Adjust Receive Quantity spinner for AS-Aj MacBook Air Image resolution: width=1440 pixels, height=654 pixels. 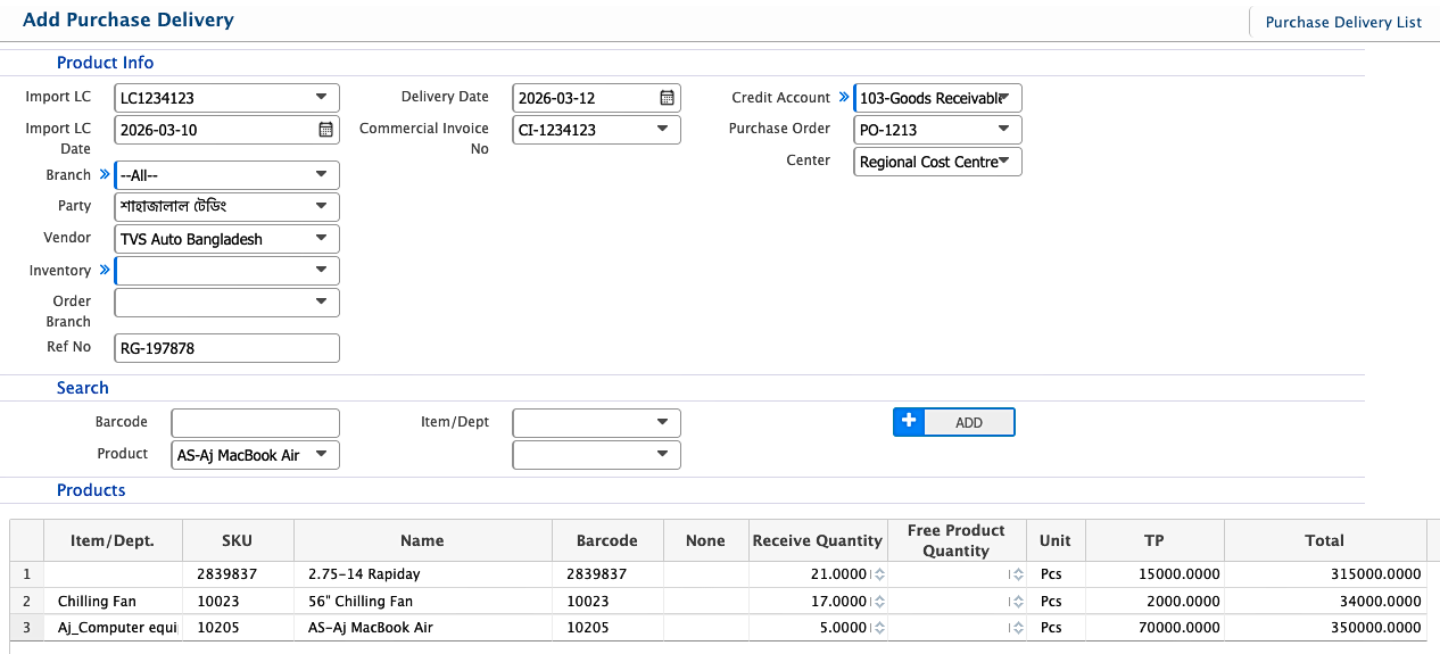point(880,628)
